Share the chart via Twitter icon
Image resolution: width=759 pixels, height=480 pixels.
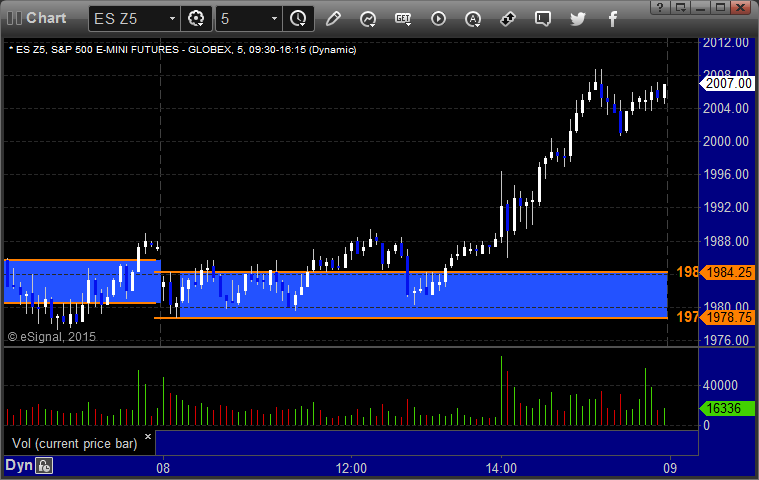click(577, 19)
